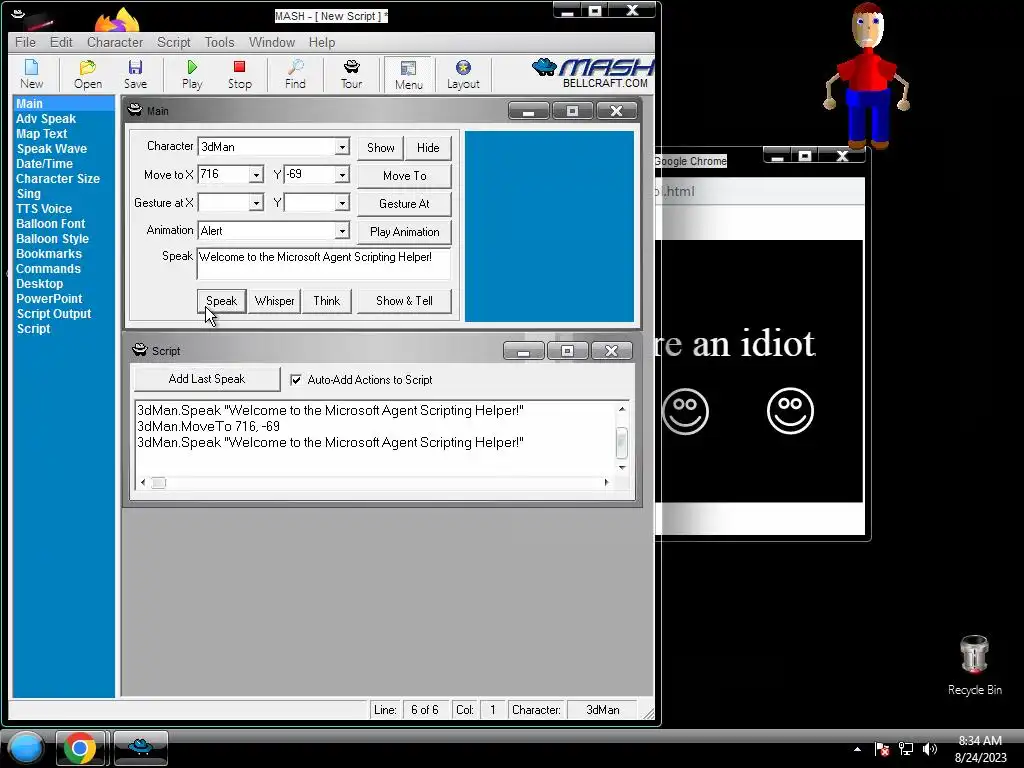The width and height of the screenshot is (1024, 768).
Task: Open the File menu
Action: pos(25,42)
